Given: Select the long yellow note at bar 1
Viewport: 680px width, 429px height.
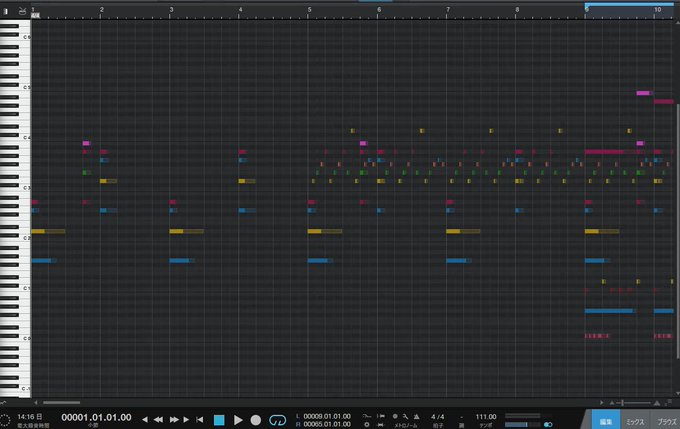Looking at the screenshot, I should [x=48, y=231].
